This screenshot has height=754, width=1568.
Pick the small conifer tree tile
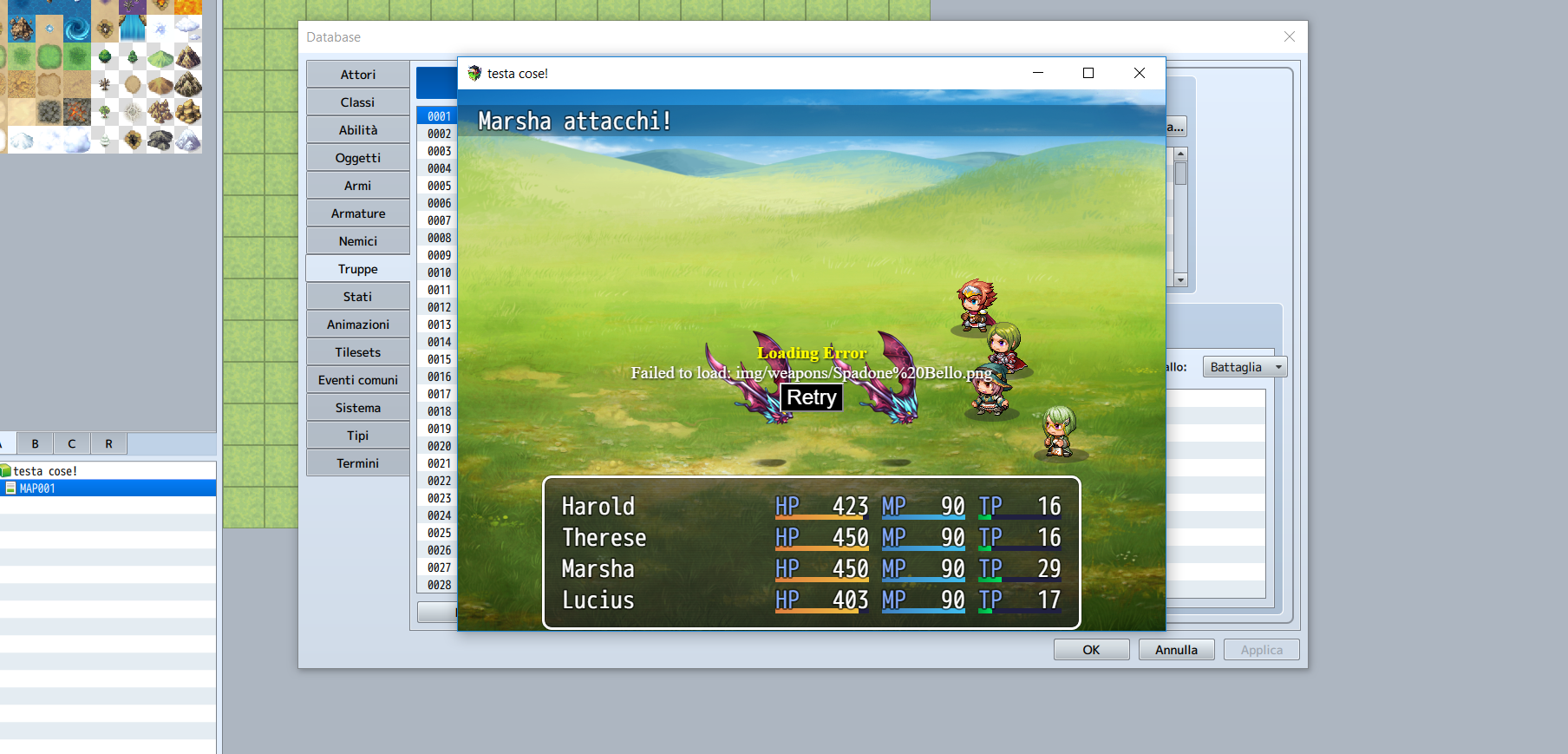(132, 57)
